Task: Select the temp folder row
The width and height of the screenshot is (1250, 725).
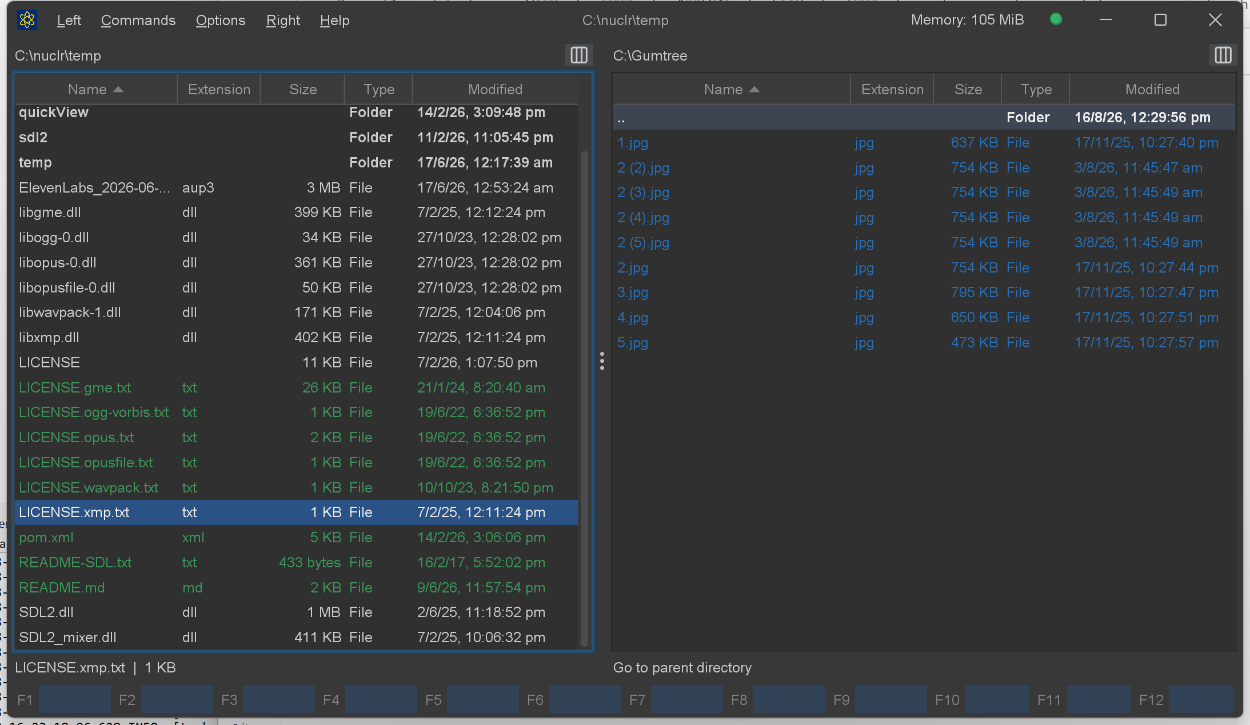Action: pyautogui.click(x=296, y=162)
